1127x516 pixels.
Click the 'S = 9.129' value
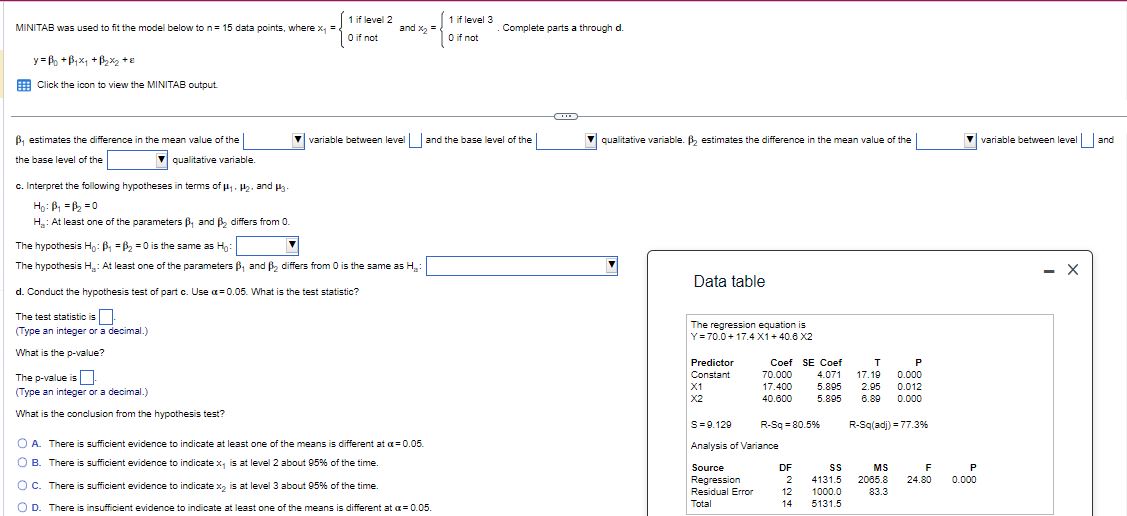tap(711, 425)
